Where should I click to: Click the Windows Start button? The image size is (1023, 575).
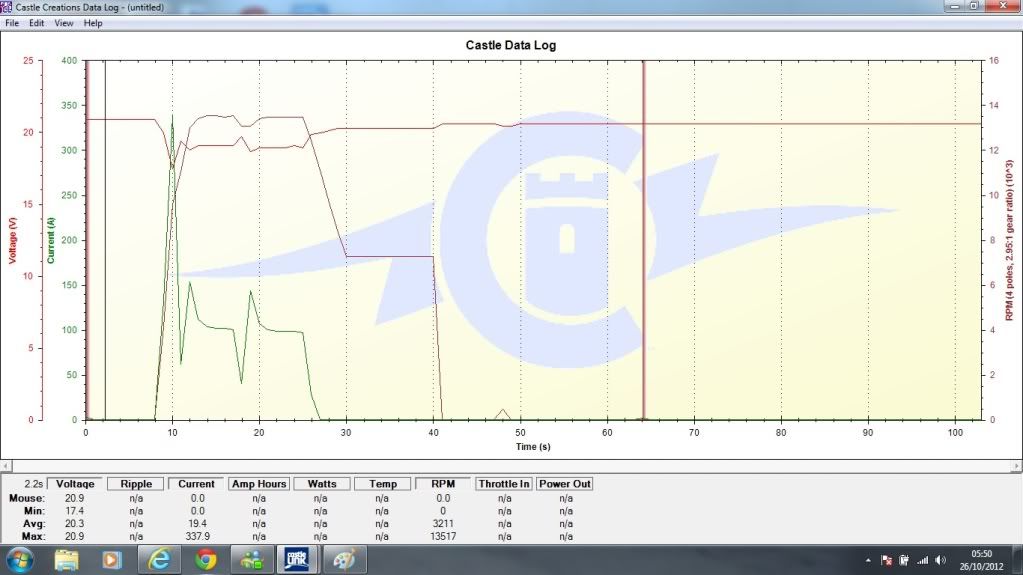20,560
